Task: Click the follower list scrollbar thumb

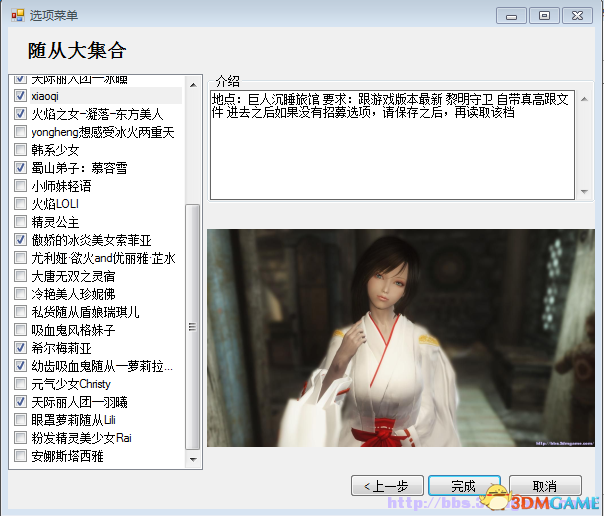Action: click(193, 327)
